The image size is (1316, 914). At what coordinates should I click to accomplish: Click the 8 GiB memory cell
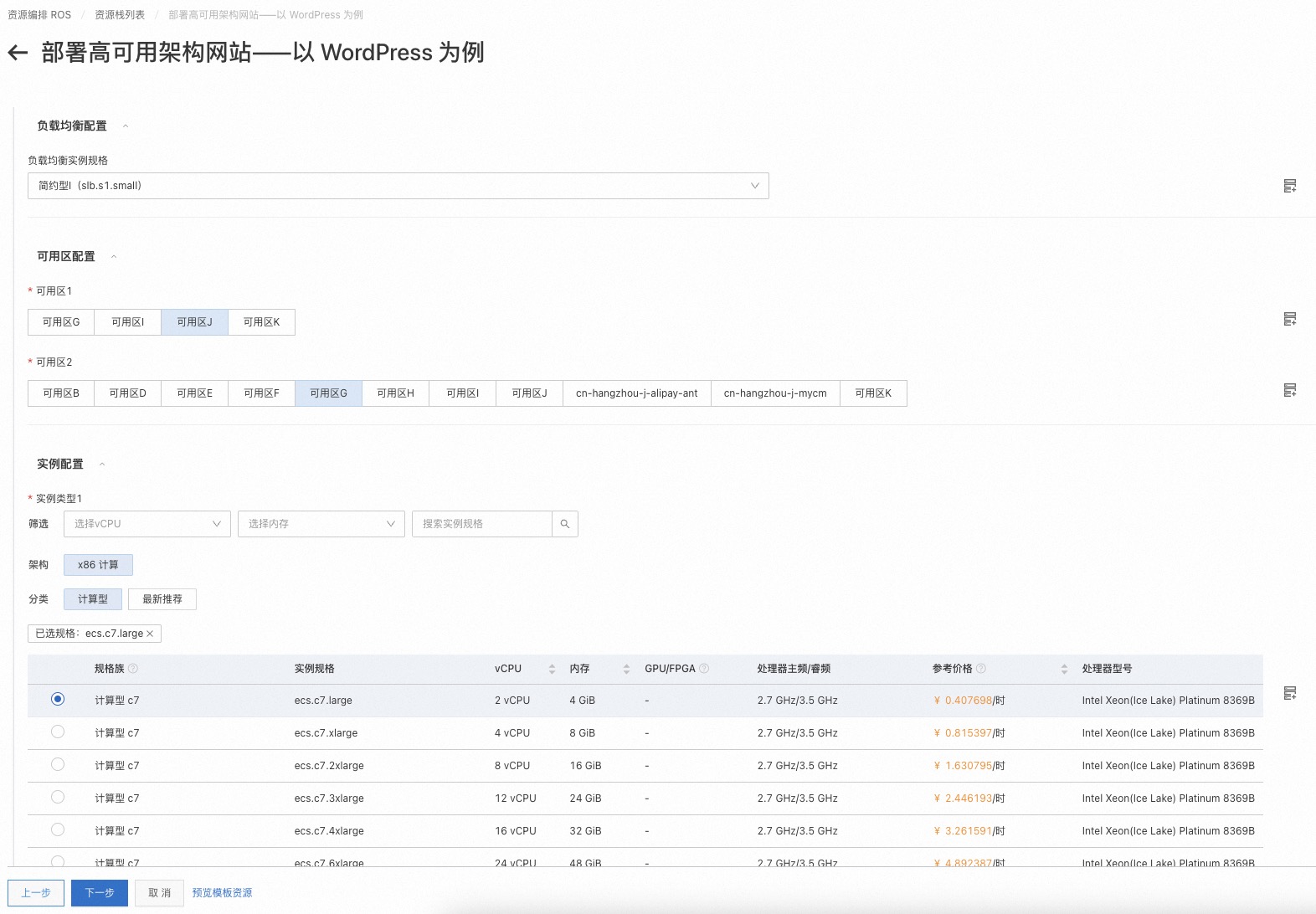click(x=582, y=733)
